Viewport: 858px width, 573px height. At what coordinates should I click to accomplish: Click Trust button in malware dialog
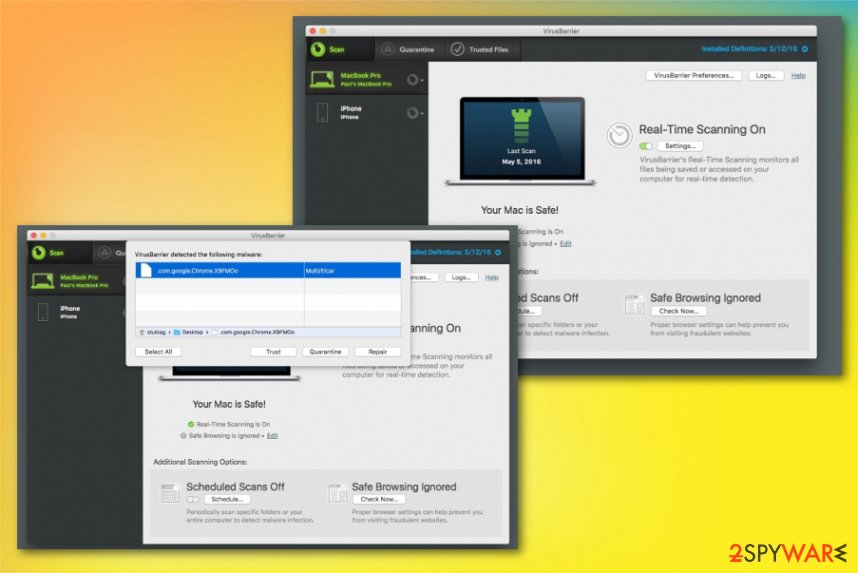coord(273,352)
